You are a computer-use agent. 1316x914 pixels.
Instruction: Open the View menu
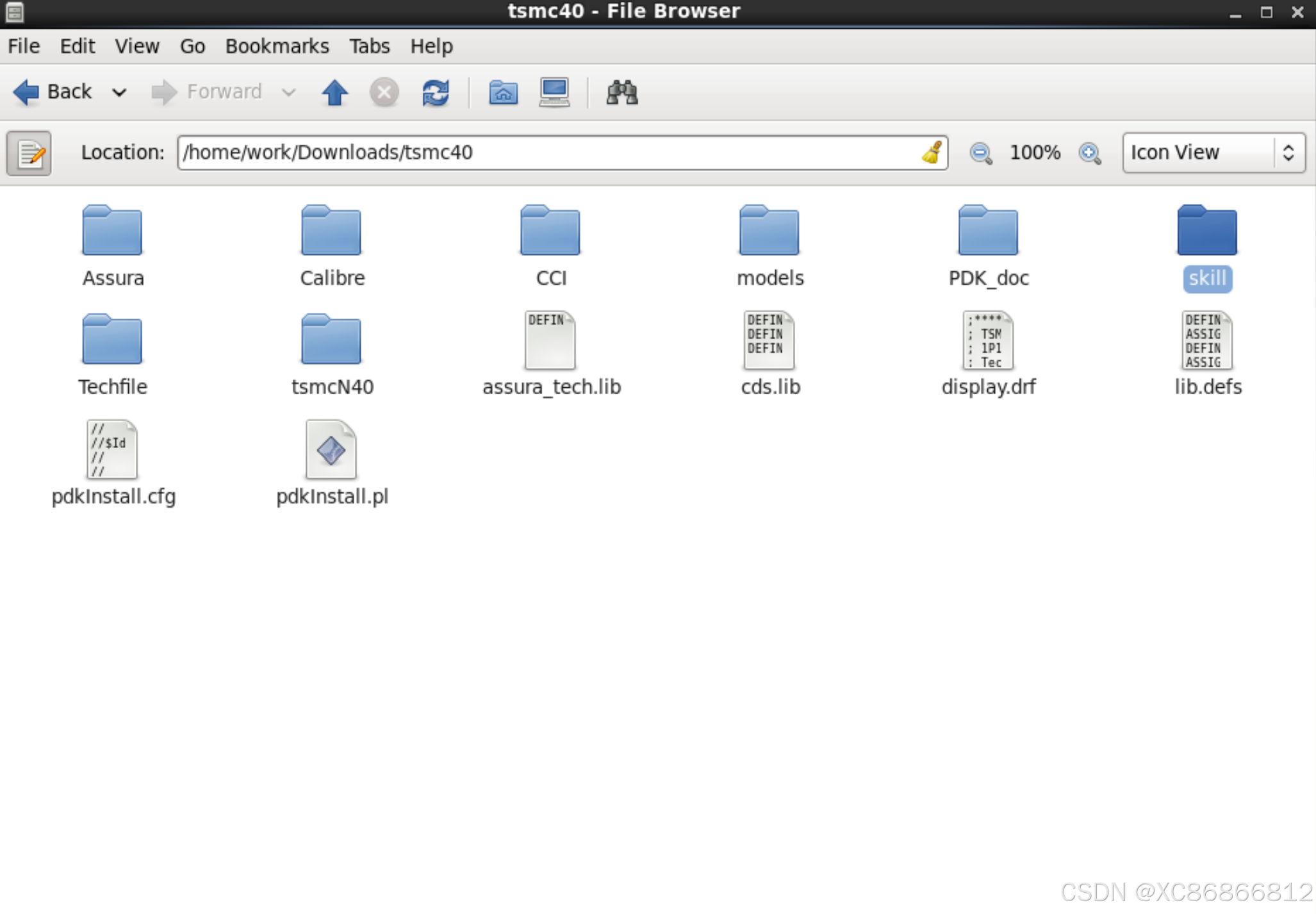click(x=137, y=46)
